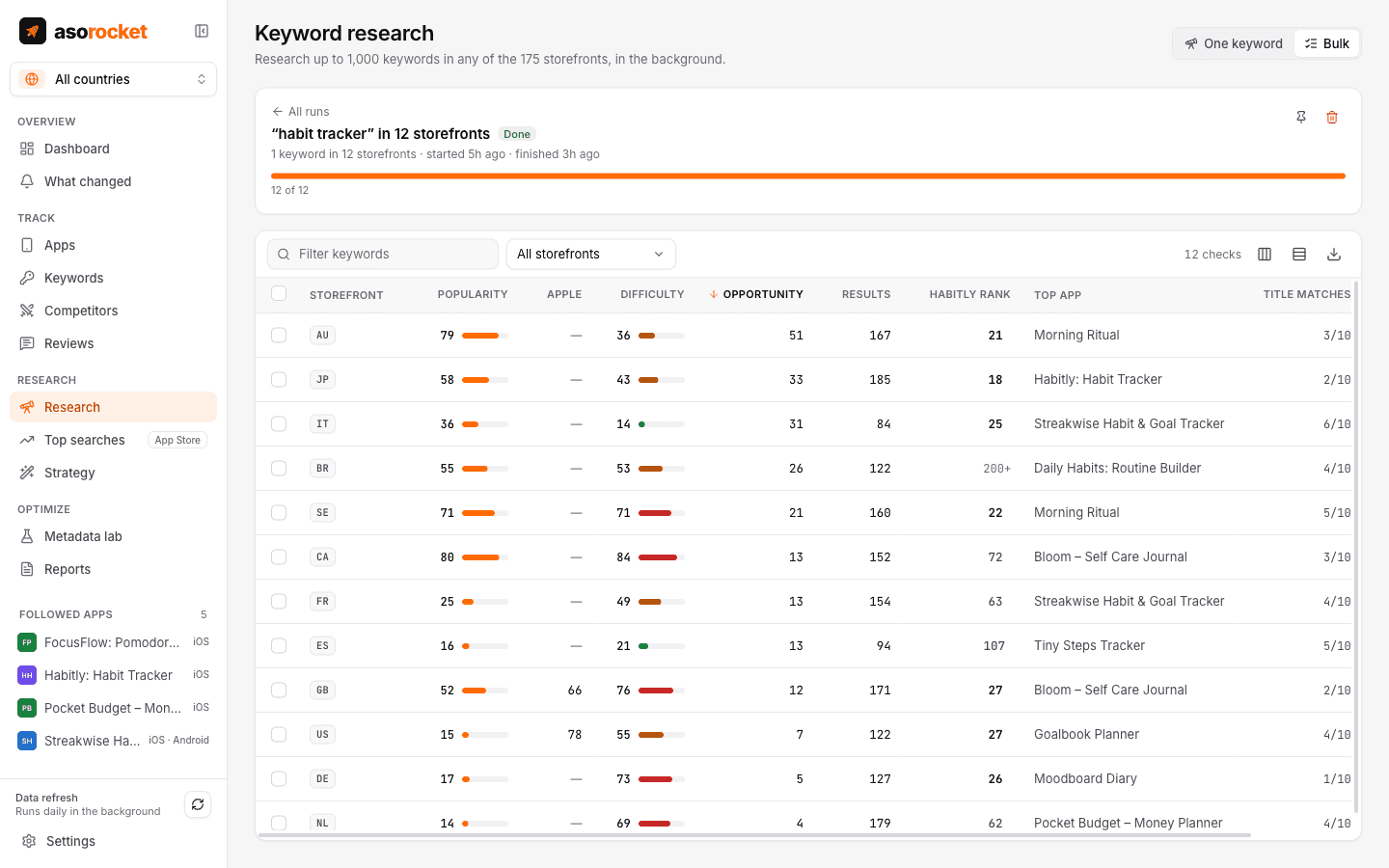Select all rows checkbox in header
The width and height of the screenshot is (1389, 868).
[x=279, y=293]
